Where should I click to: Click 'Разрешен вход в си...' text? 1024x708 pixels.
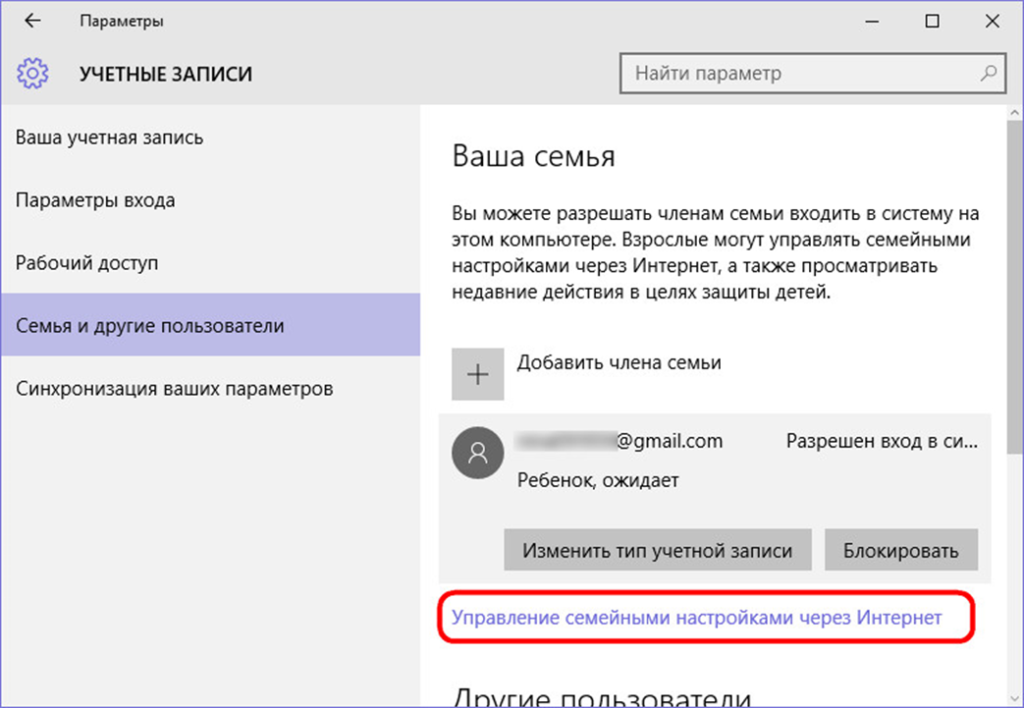tap(882, 442)
